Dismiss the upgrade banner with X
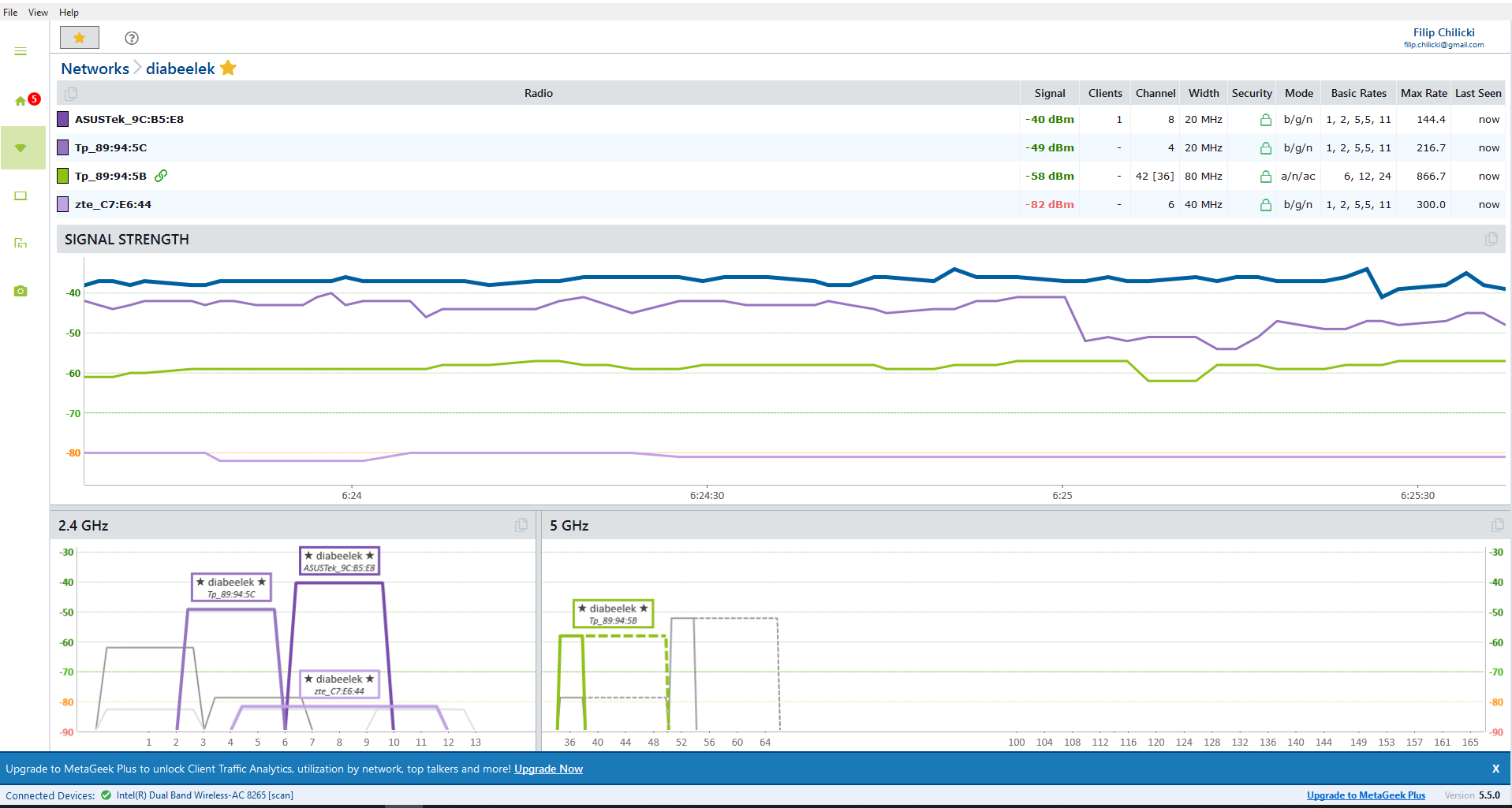Viewport: 1512px width, 808px height. point(1495,769)
